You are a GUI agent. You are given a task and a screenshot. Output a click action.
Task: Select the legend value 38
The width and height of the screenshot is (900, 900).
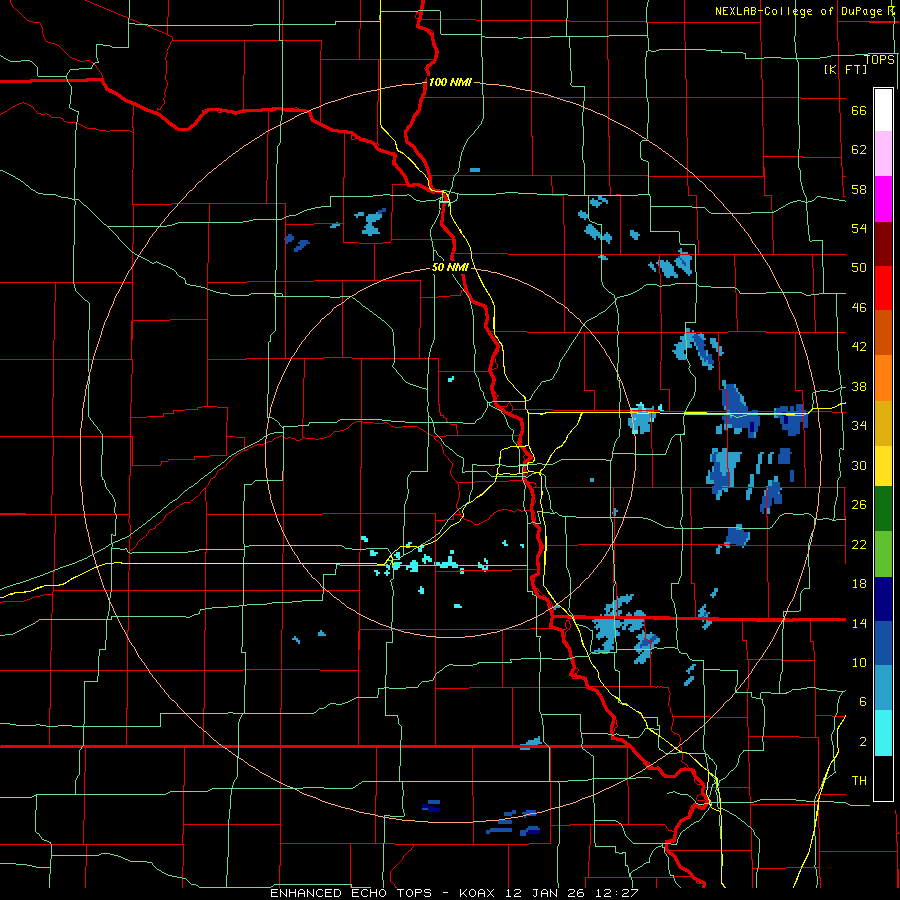(859, 387)
